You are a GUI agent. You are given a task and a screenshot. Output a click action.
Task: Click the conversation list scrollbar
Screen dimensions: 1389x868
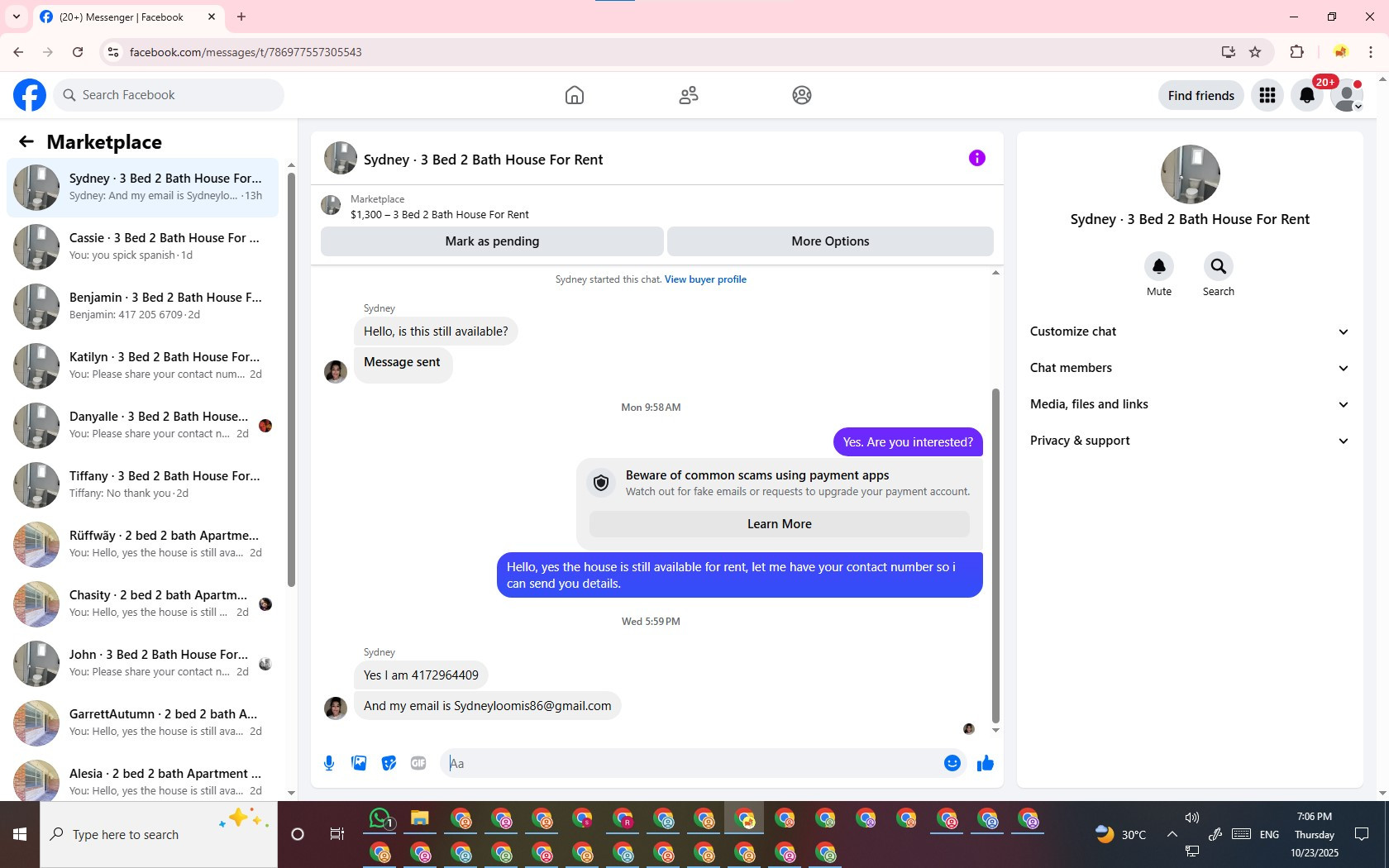(x=291, y=379)
